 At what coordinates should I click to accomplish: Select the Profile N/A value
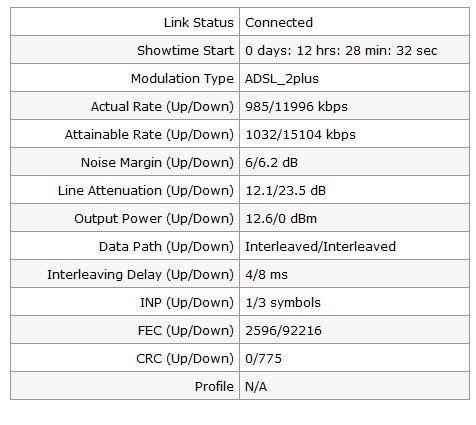[x=256, y=387]
